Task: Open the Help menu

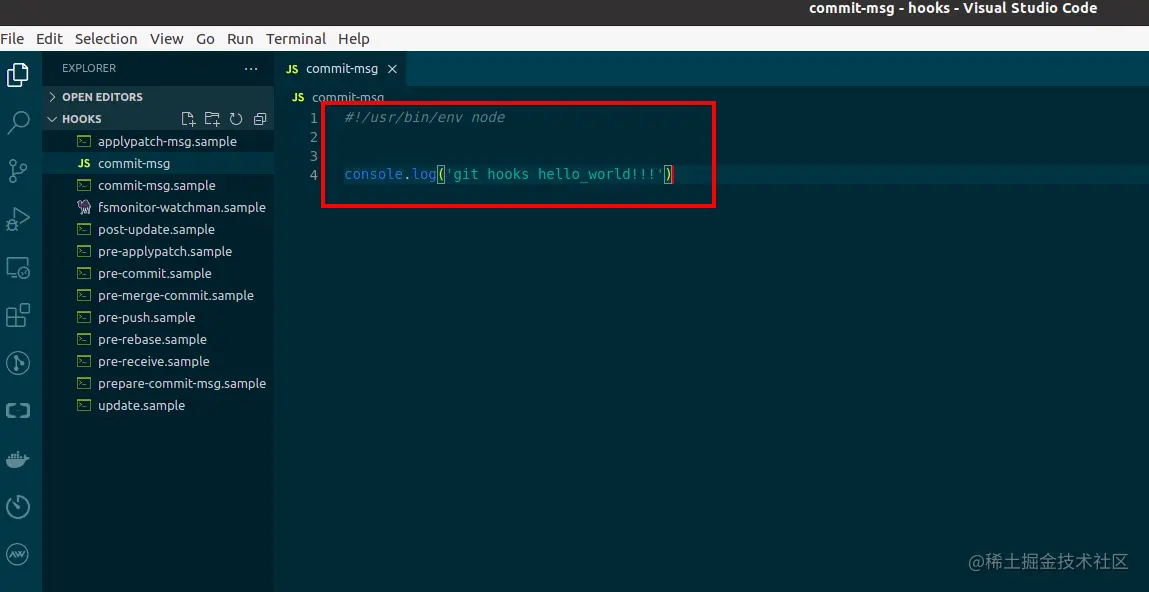Action: [353, 39]
